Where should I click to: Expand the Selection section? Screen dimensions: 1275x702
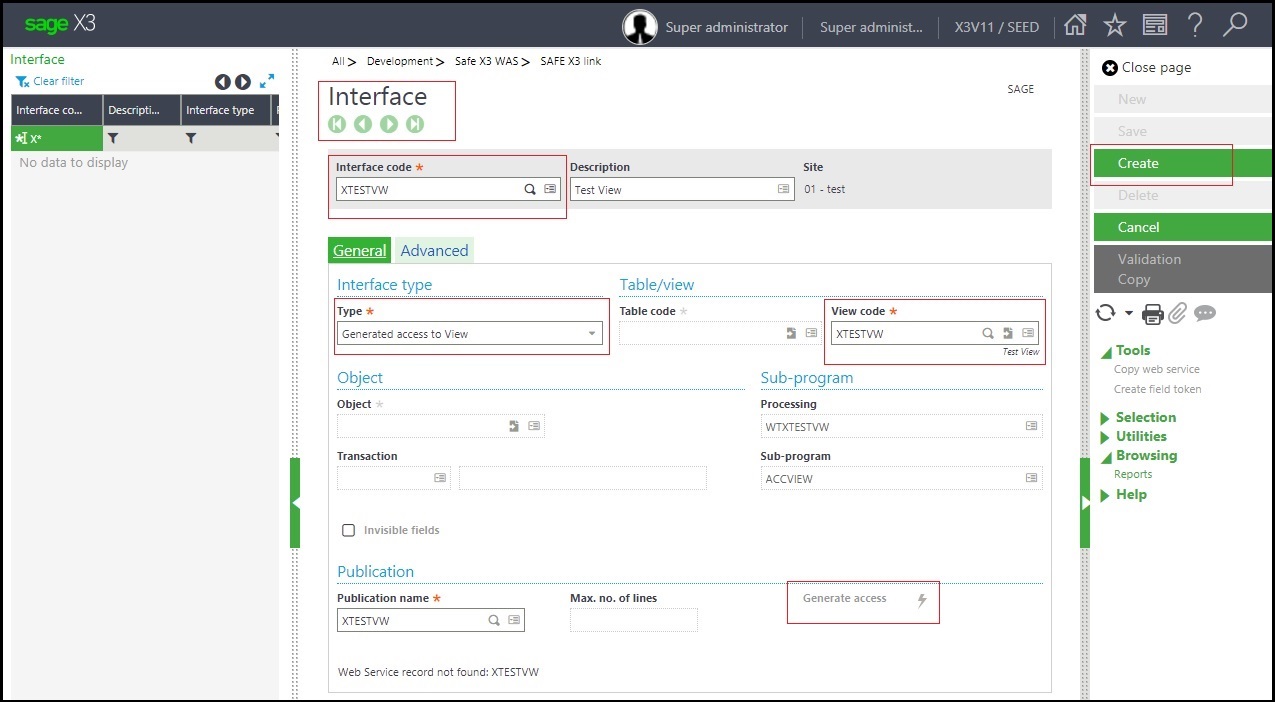tap(1145, 417)
